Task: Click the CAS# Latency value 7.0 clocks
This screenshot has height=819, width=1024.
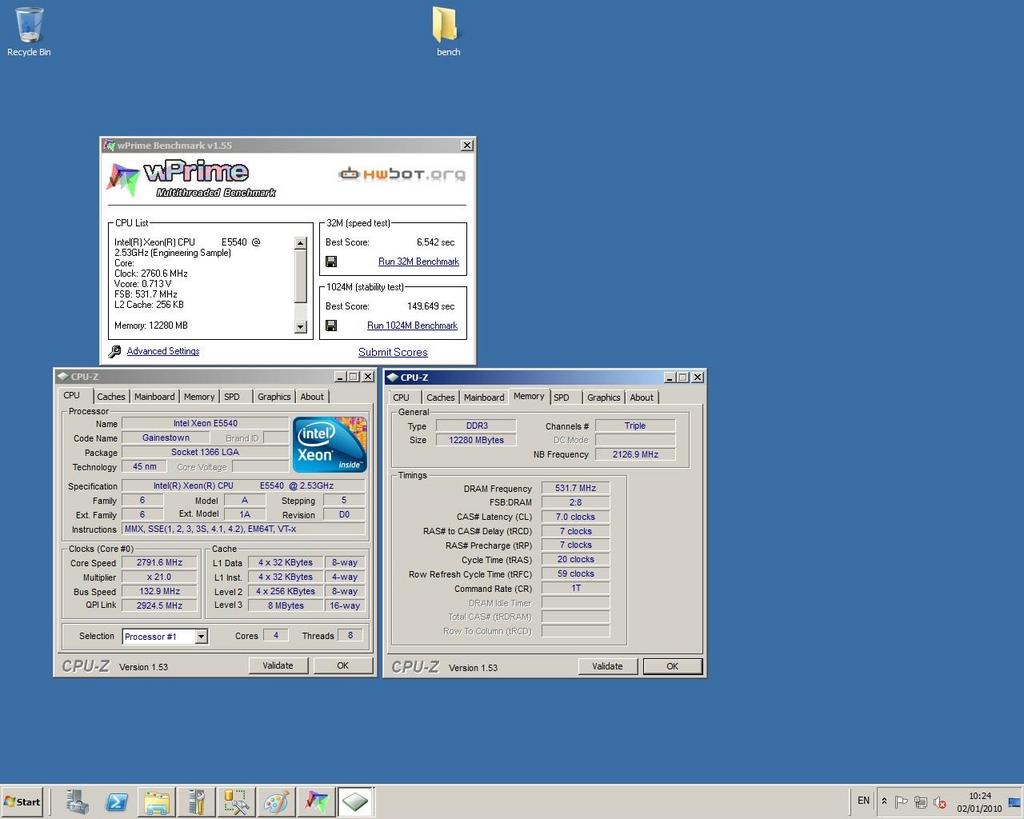Action: [x=575, y=517]
